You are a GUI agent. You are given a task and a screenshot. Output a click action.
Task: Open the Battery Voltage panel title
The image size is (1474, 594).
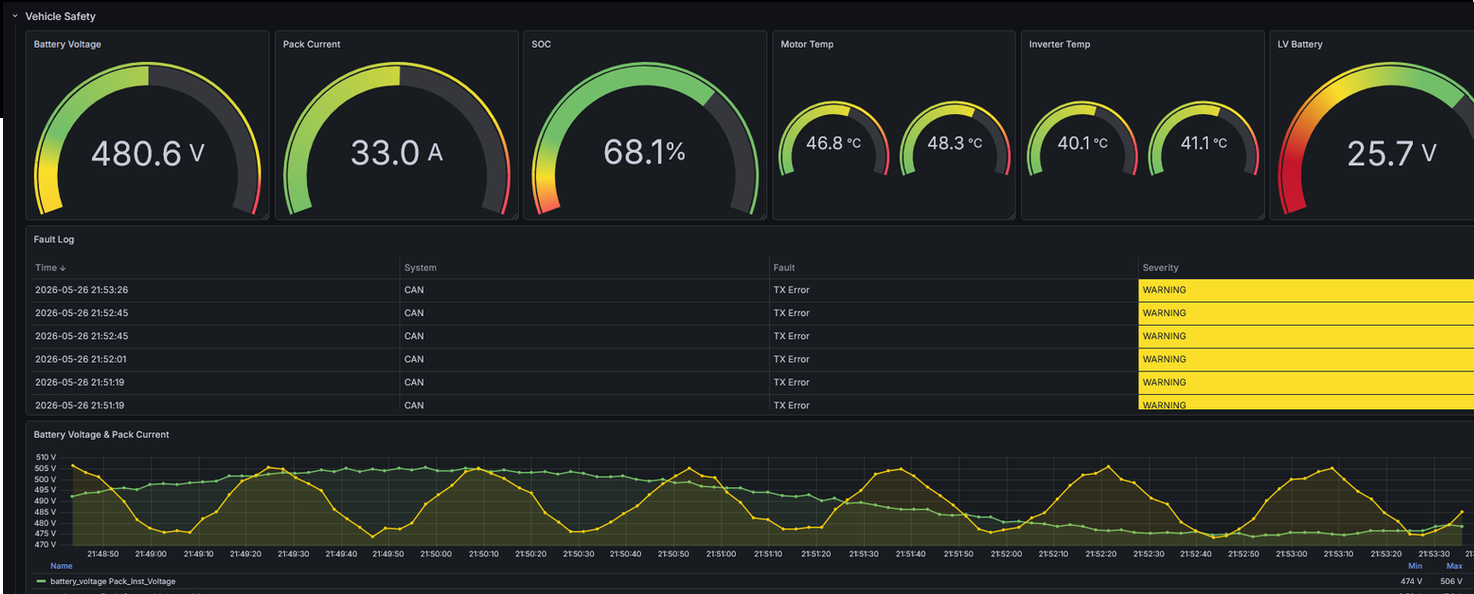pos(67,44)
